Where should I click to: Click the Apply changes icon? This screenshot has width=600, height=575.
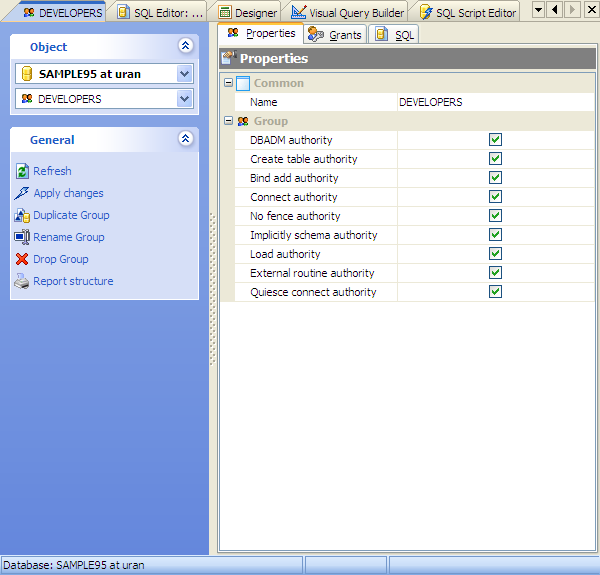(22, 193)
